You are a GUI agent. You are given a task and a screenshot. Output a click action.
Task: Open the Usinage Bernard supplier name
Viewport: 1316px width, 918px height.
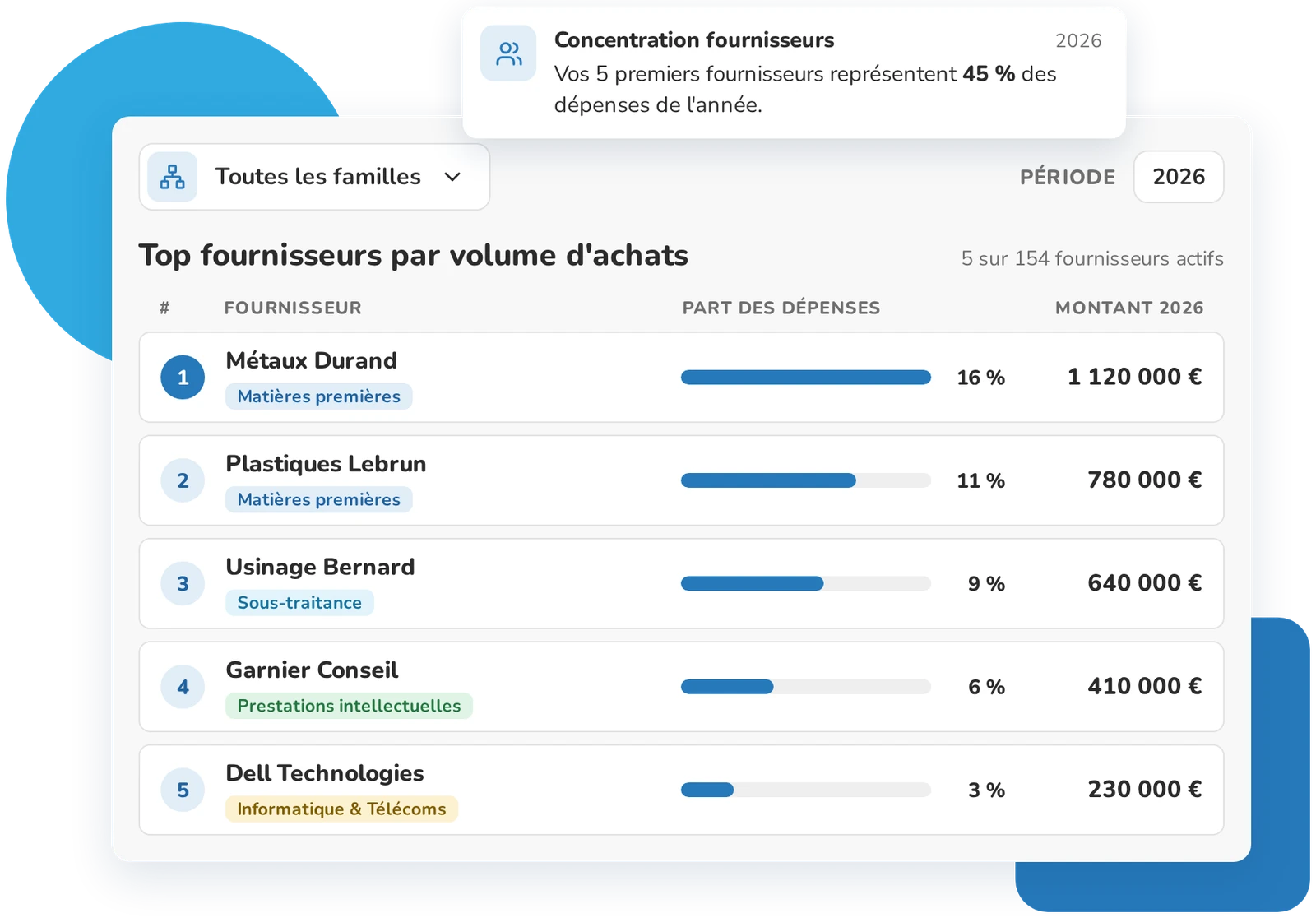(x=320, y=567)
